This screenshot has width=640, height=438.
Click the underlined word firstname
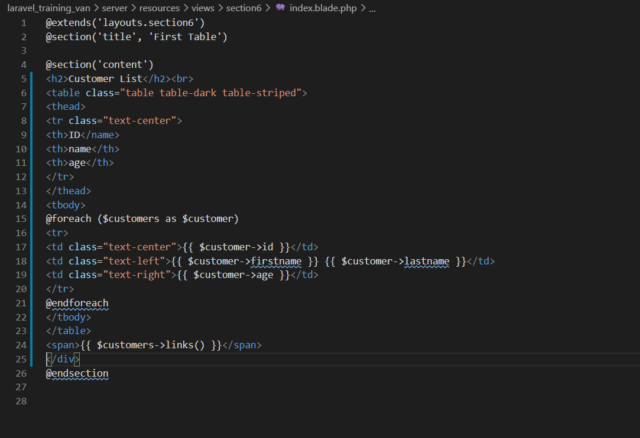pos(276,261)
